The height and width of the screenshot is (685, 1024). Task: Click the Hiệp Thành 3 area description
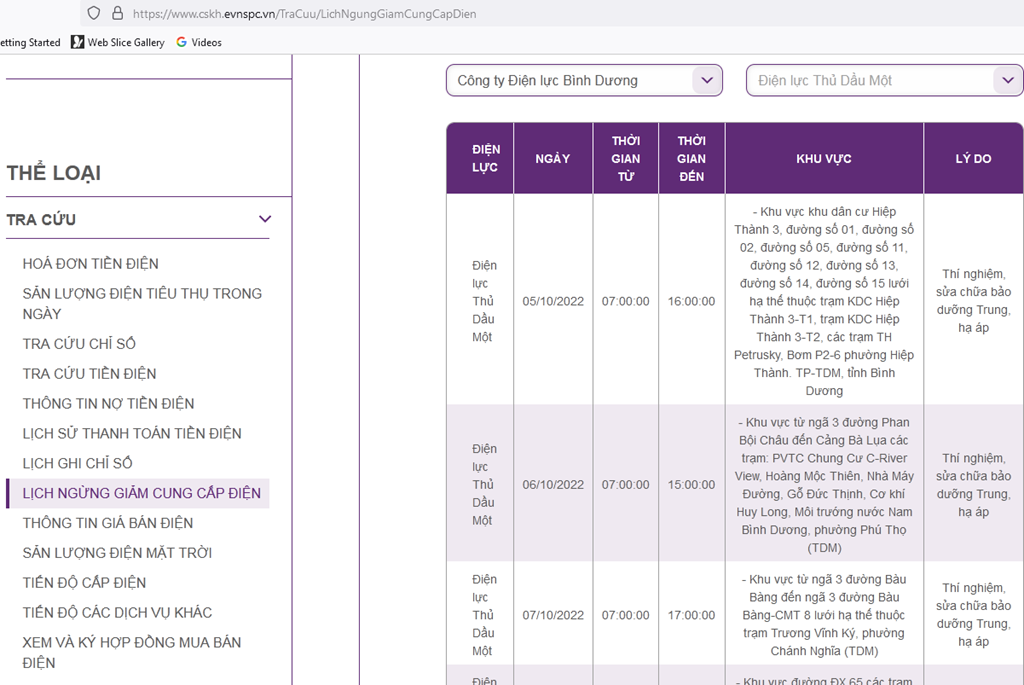tap(824, 301)
